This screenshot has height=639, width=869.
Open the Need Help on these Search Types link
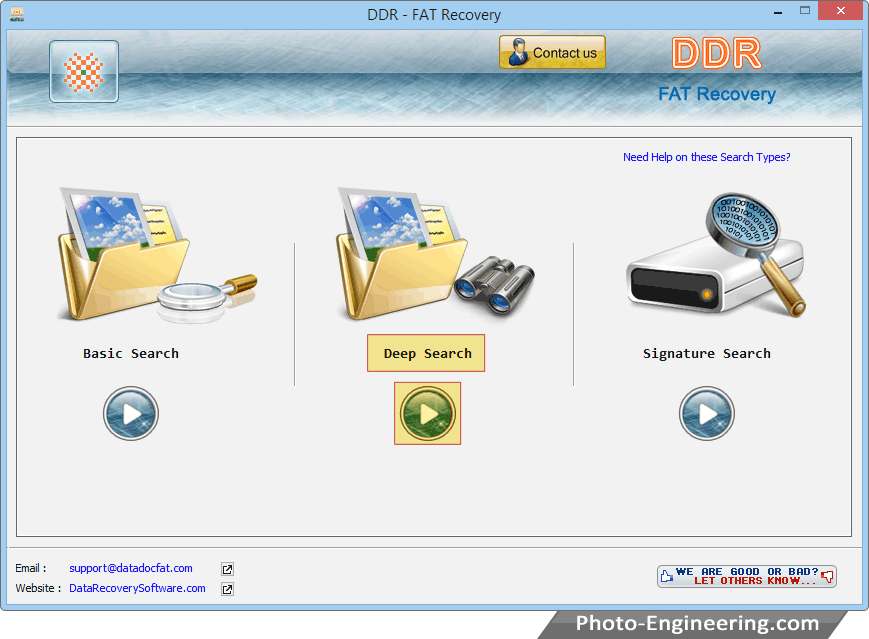click(707, 157)
